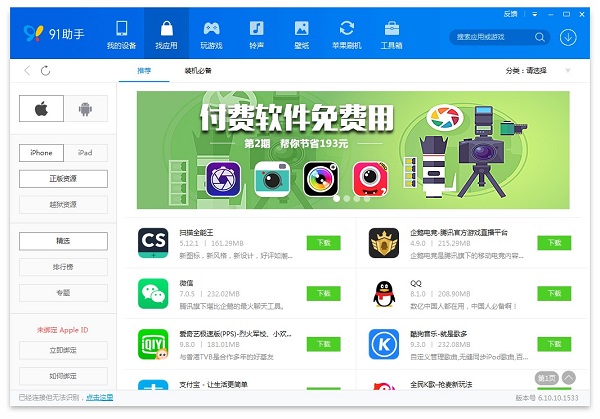Image resolution: width=600 pixels, height=419 pixels.
Task: Click the download manager arrow icon
Action: [568, 37]
